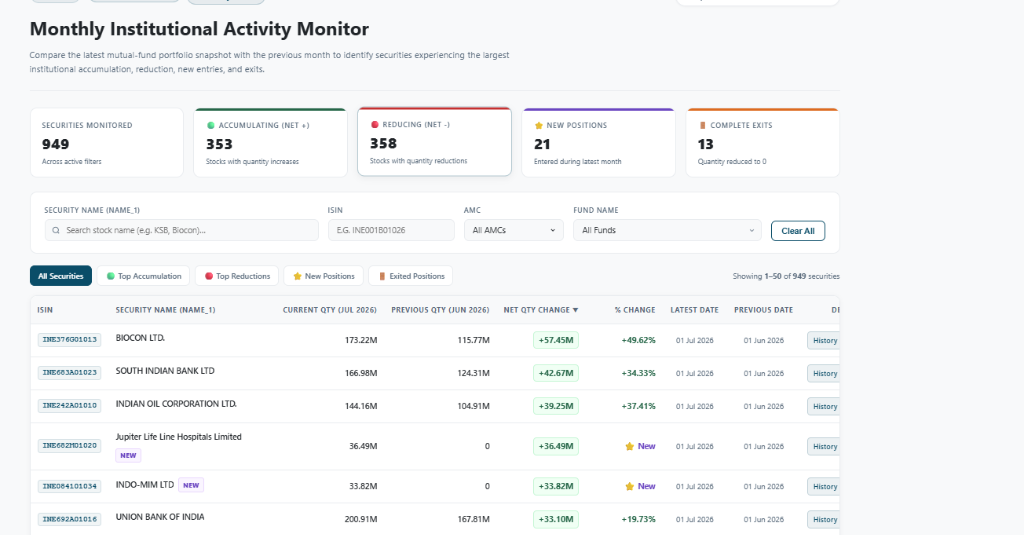Sort by % Change column header

[634, 310]
